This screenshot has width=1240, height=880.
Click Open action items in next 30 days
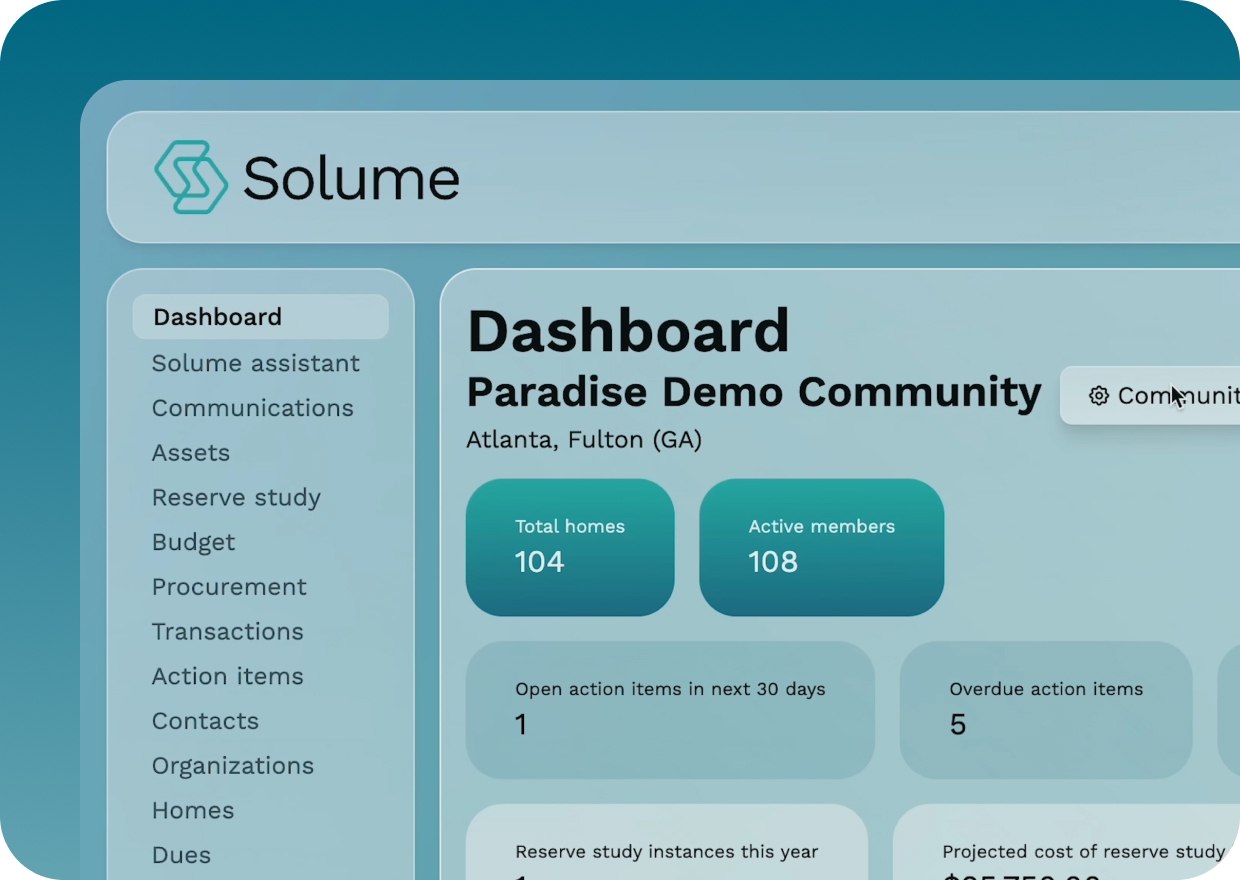coord(669,709)
